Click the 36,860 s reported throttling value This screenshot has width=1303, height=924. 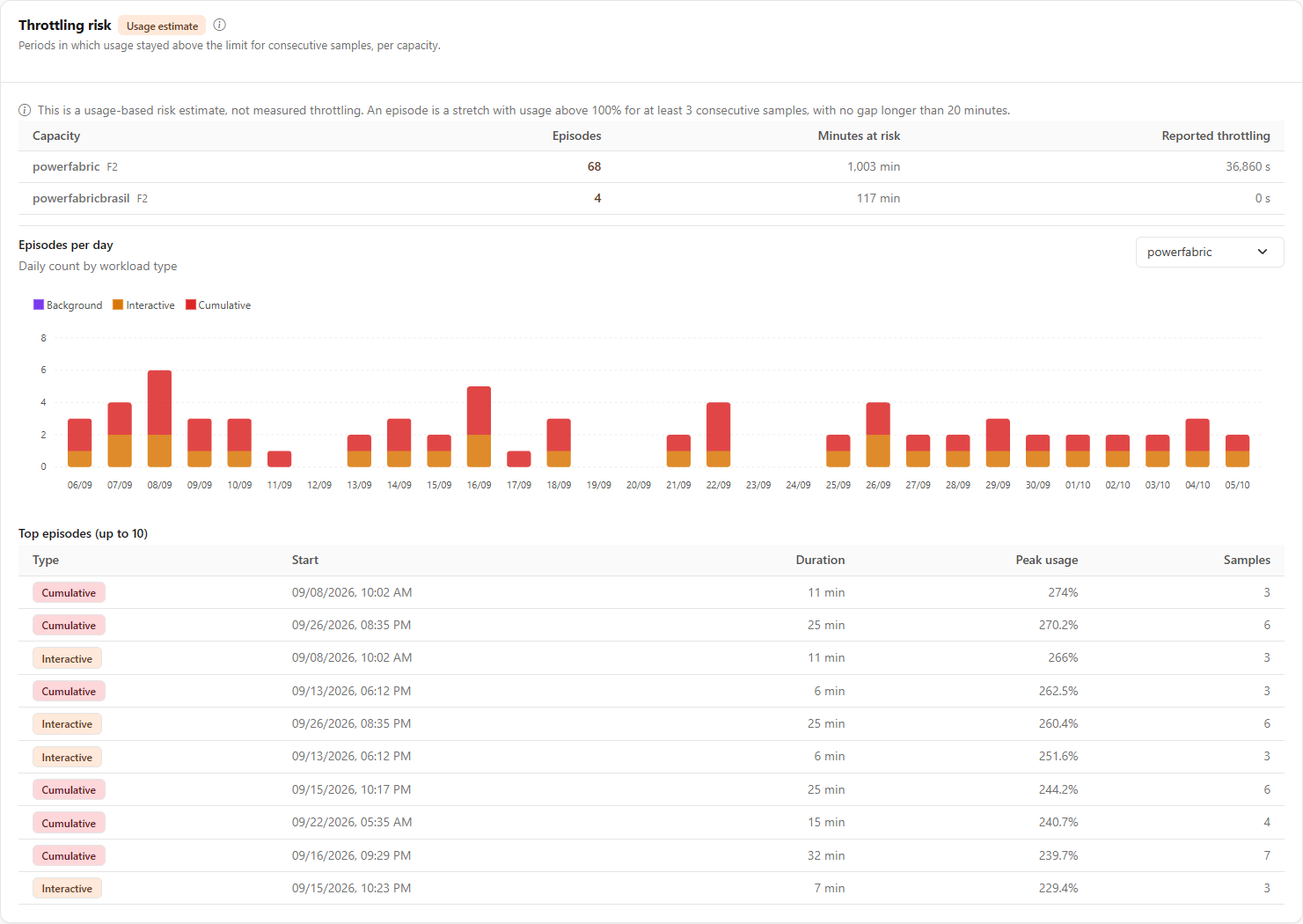click(x=1248, y=166)
